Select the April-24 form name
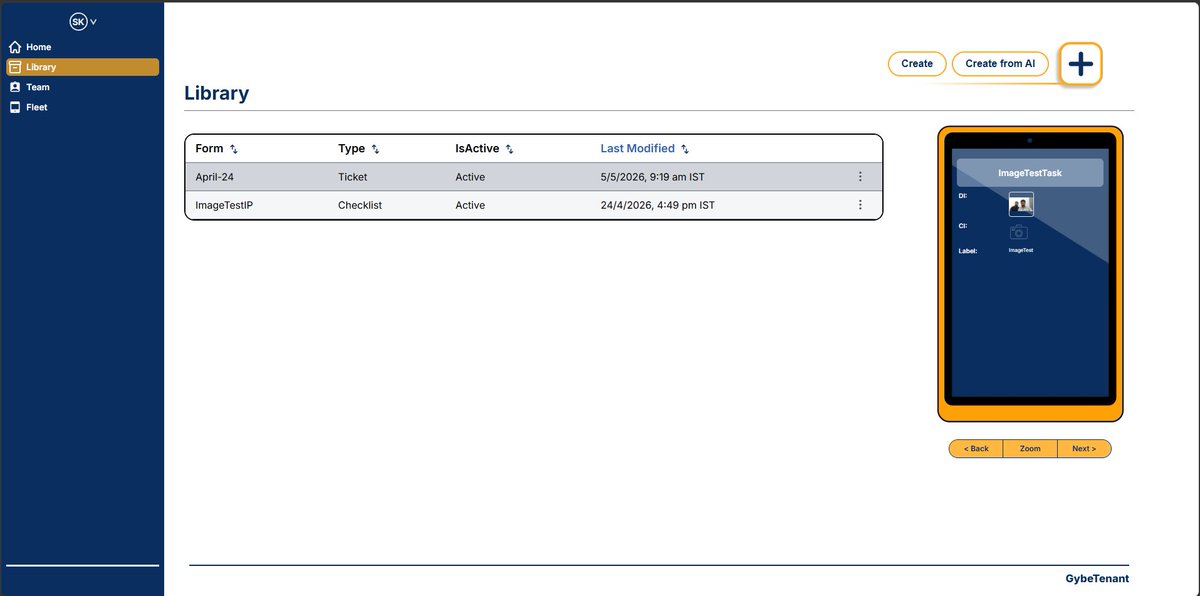Viewport: 1200px width, 596px height. coord(214,177)
